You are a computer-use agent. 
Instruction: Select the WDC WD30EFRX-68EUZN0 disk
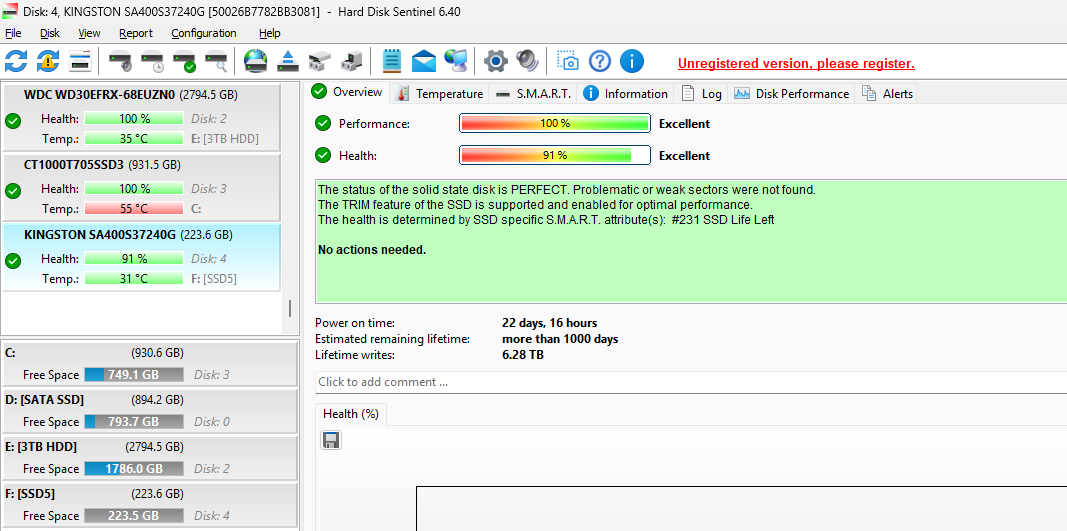pyautogui.click(x=141, y=118)
